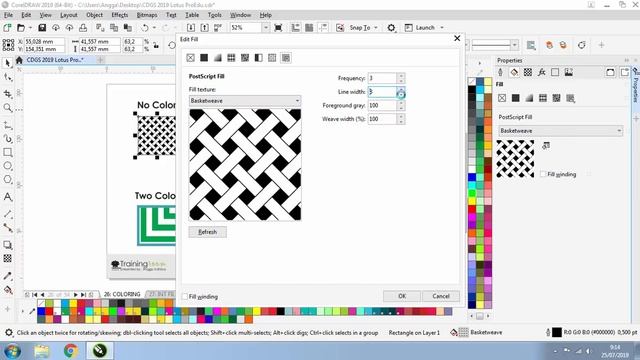Open zoom level 52% dropdown
640x360 pixels.
[x=266, y=28]
